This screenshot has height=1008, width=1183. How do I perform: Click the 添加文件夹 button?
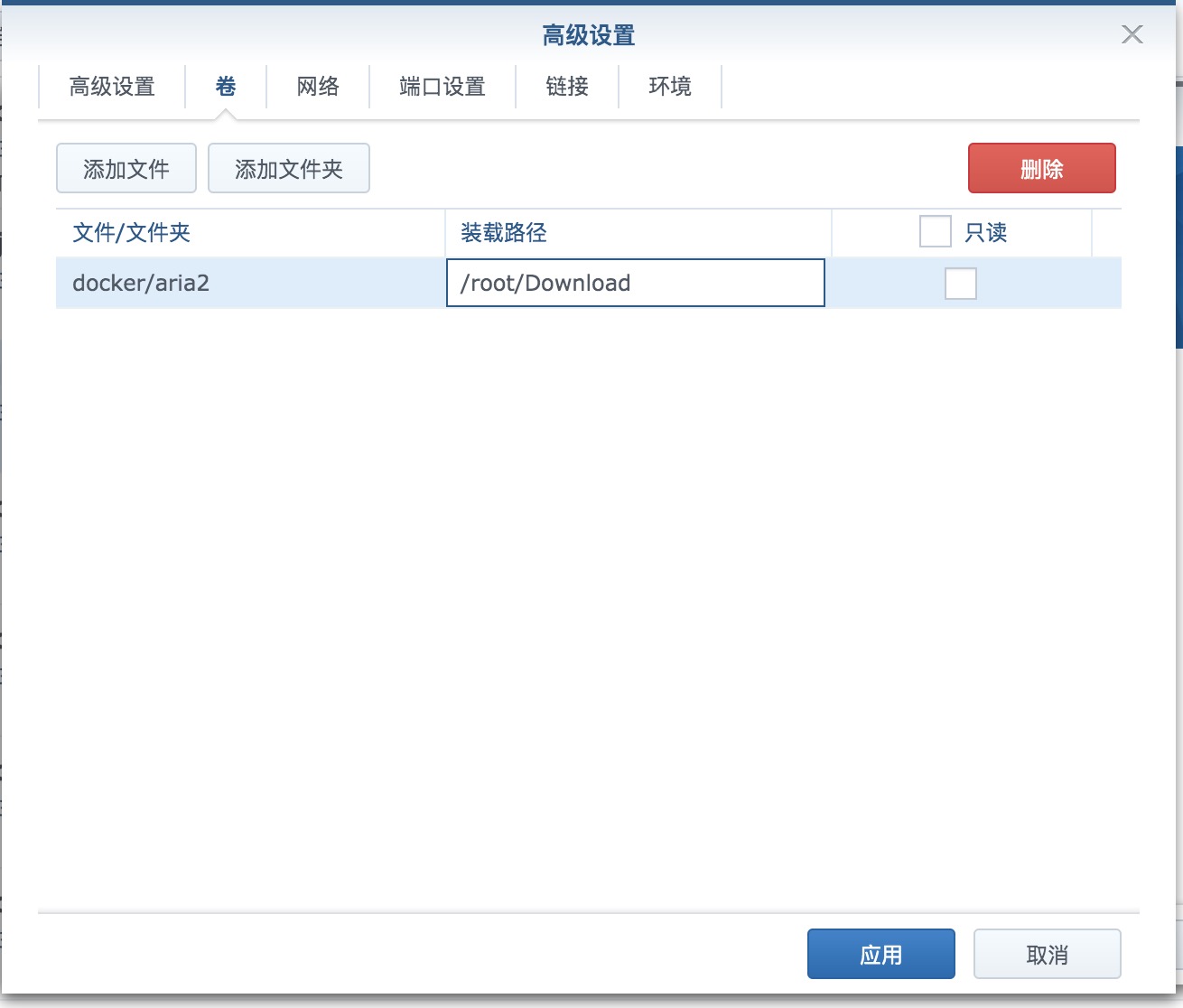(289, 168)
